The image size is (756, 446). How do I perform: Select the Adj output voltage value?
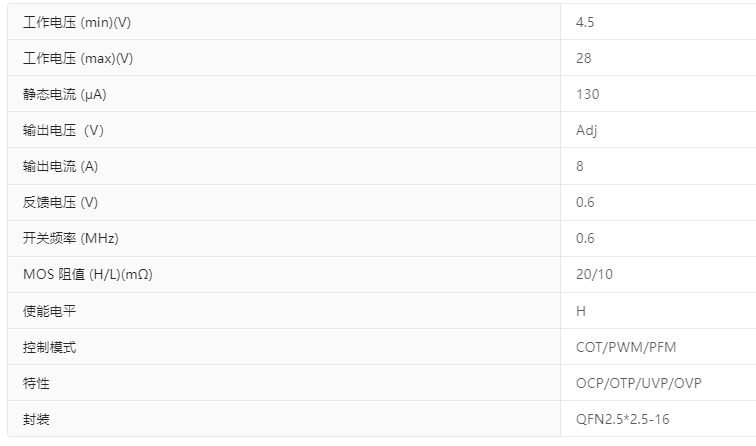[587, 130]
